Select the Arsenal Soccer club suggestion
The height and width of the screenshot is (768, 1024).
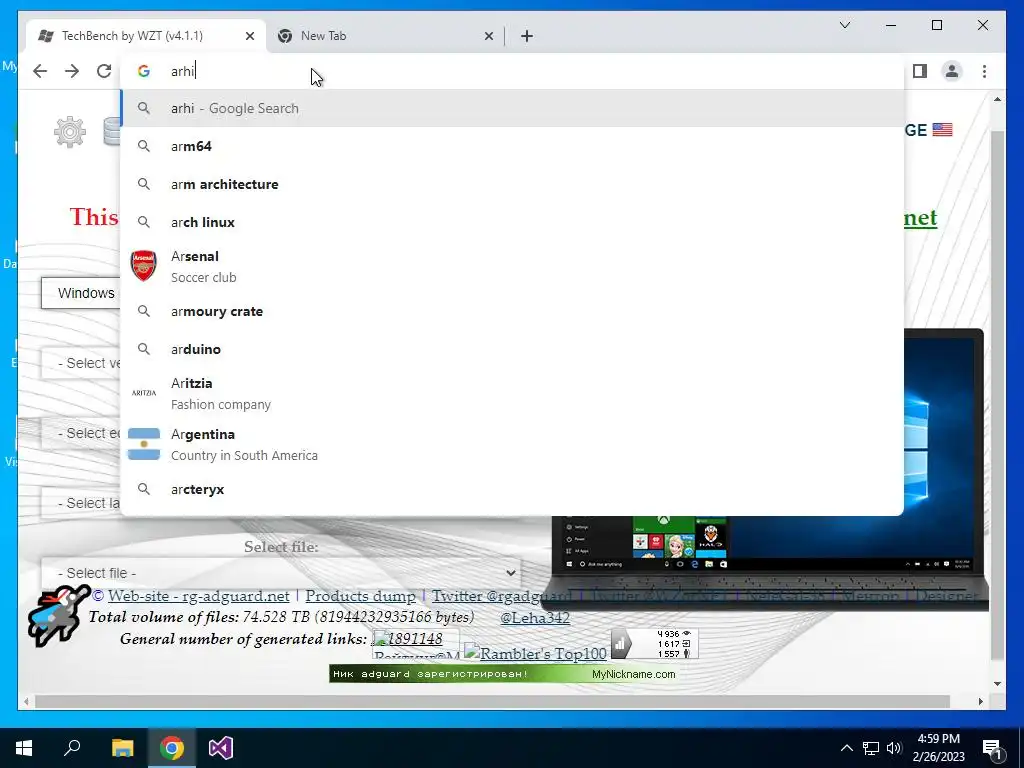point(513,266)
